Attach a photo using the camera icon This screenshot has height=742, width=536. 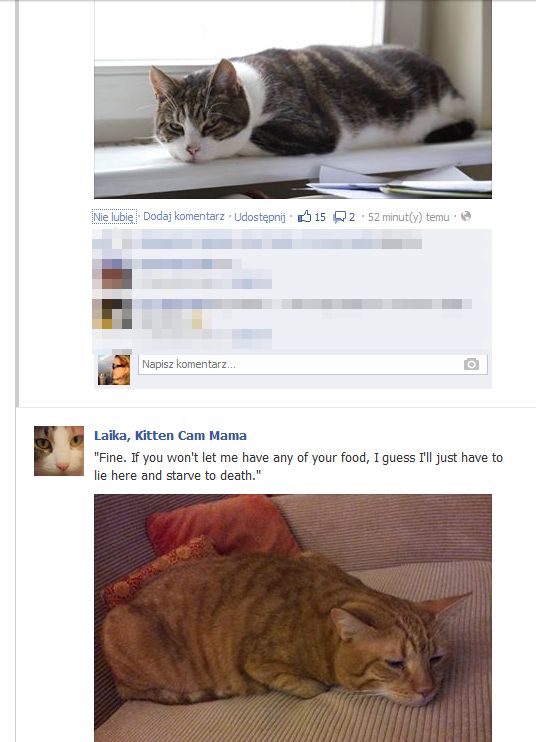(471, 364)
